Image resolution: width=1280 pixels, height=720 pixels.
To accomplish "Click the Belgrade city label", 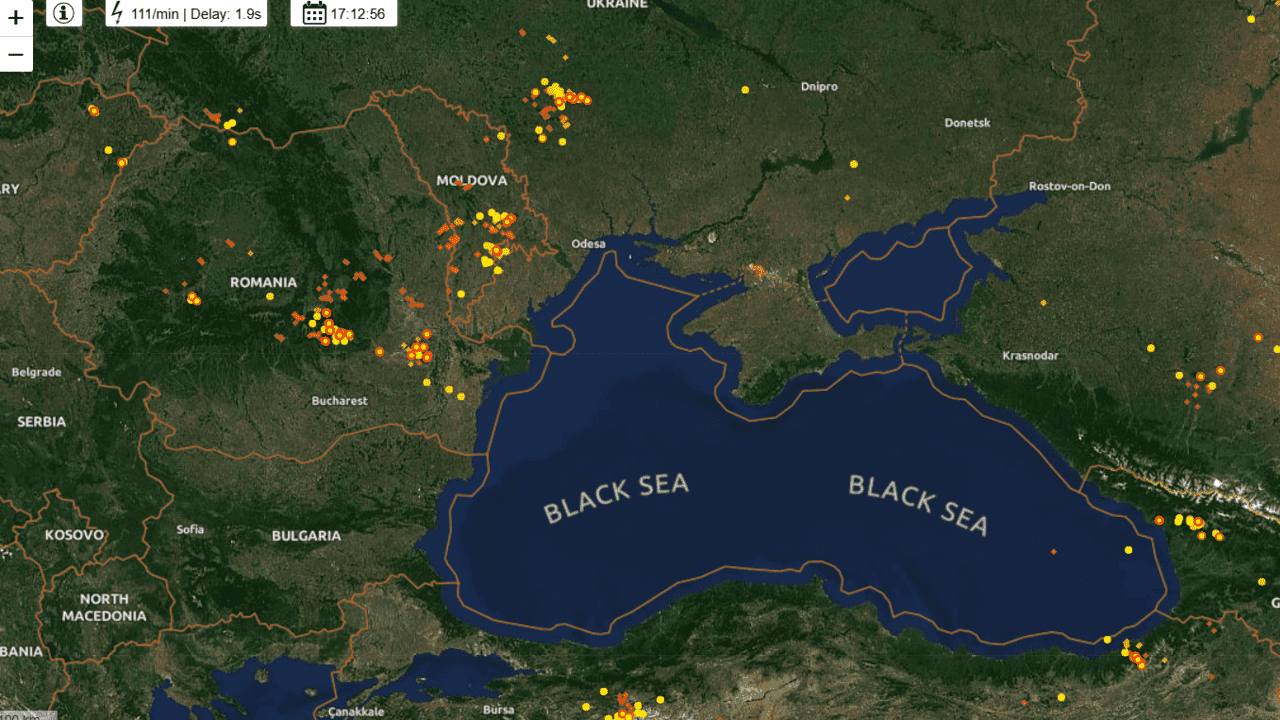I will pyautogui.click(x=36, y=372).
